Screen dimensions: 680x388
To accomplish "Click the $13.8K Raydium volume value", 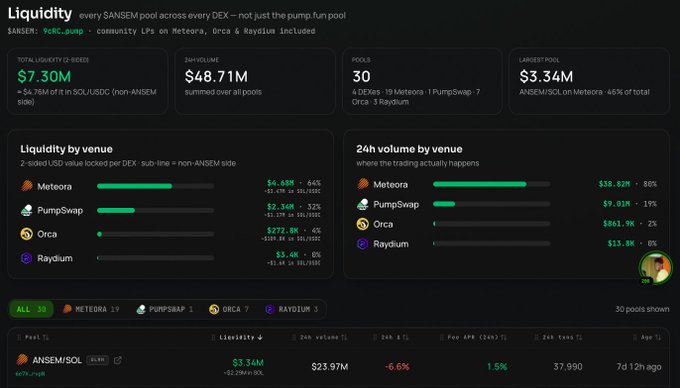I will [621, 243].
